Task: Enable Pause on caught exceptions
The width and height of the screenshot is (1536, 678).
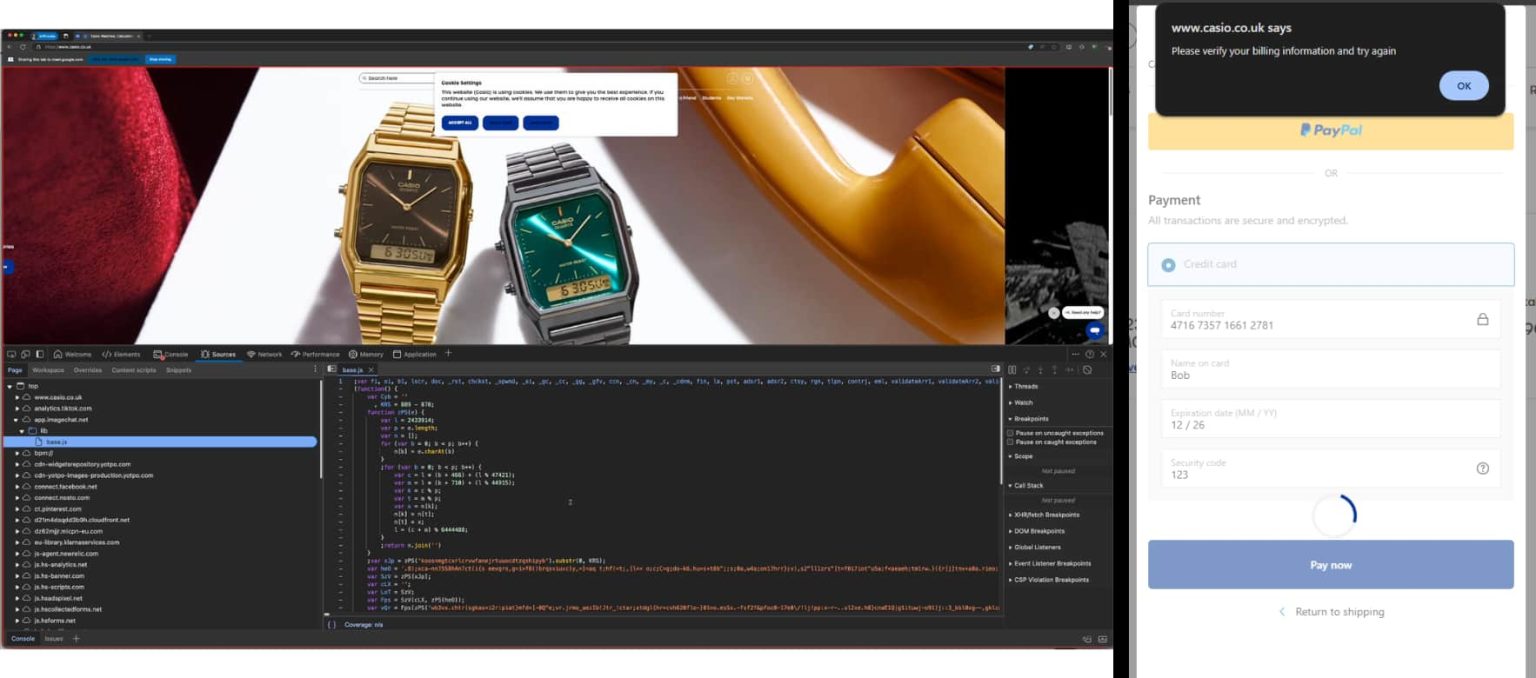Action: [1011, 442]
